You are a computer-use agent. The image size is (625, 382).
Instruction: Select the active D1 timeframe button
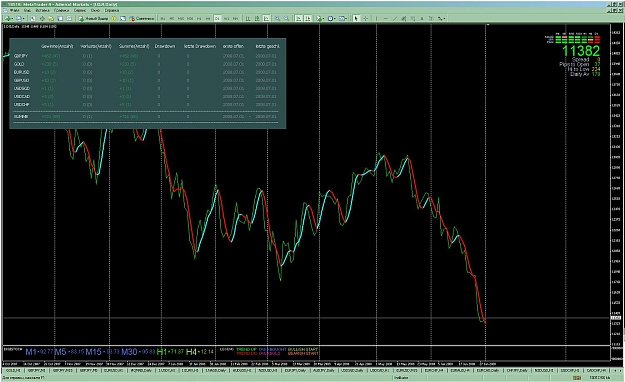[217, 18]
